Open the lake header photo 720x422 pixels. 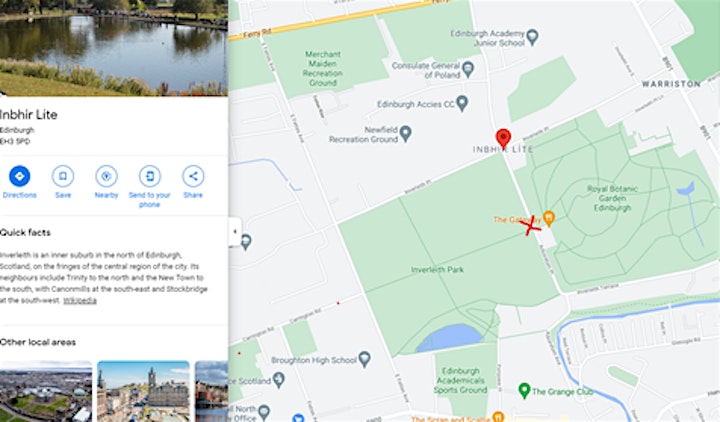pos(114,48)
